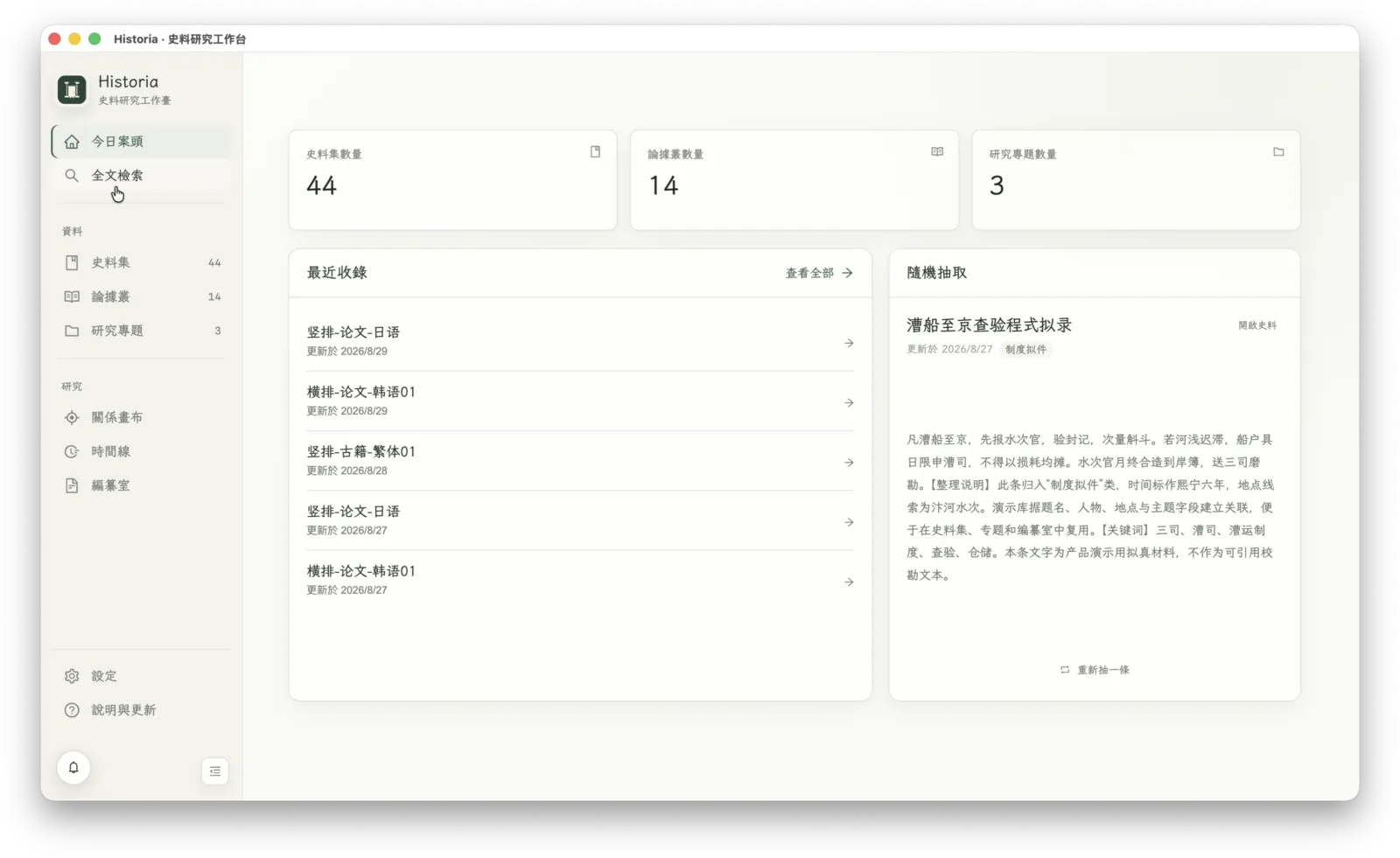Open 編纂室 editor room
Screen dimensions: 1400x858
tap(142, 485)
